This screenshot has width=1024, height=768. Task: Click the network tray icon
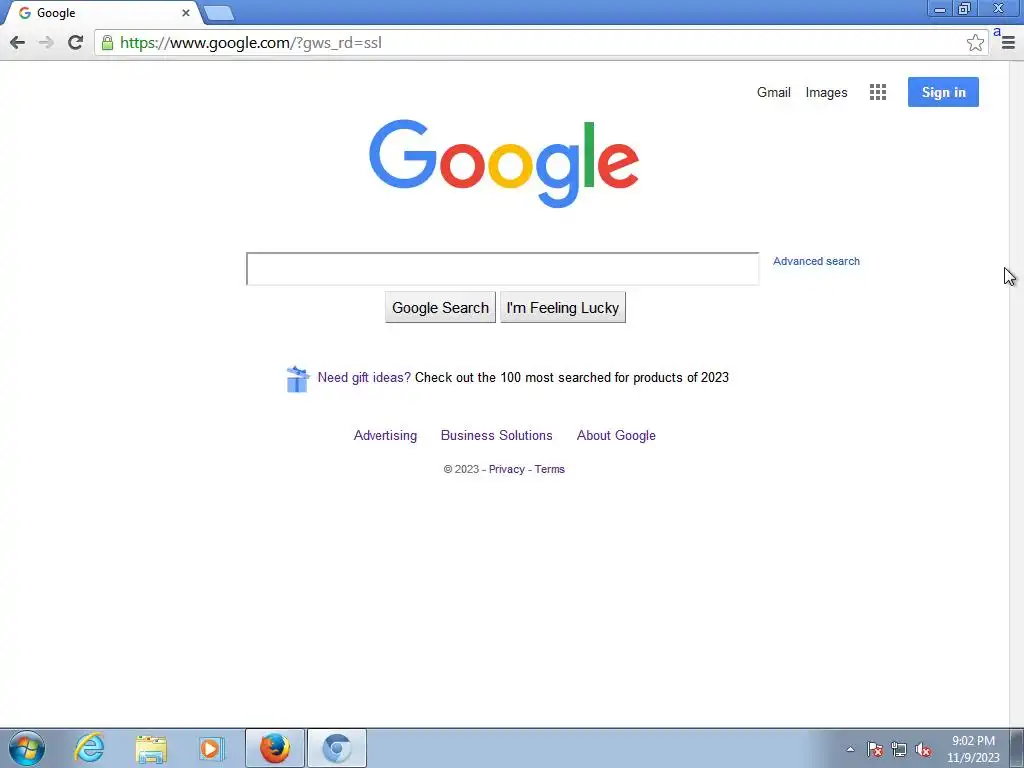coord(899,750)
